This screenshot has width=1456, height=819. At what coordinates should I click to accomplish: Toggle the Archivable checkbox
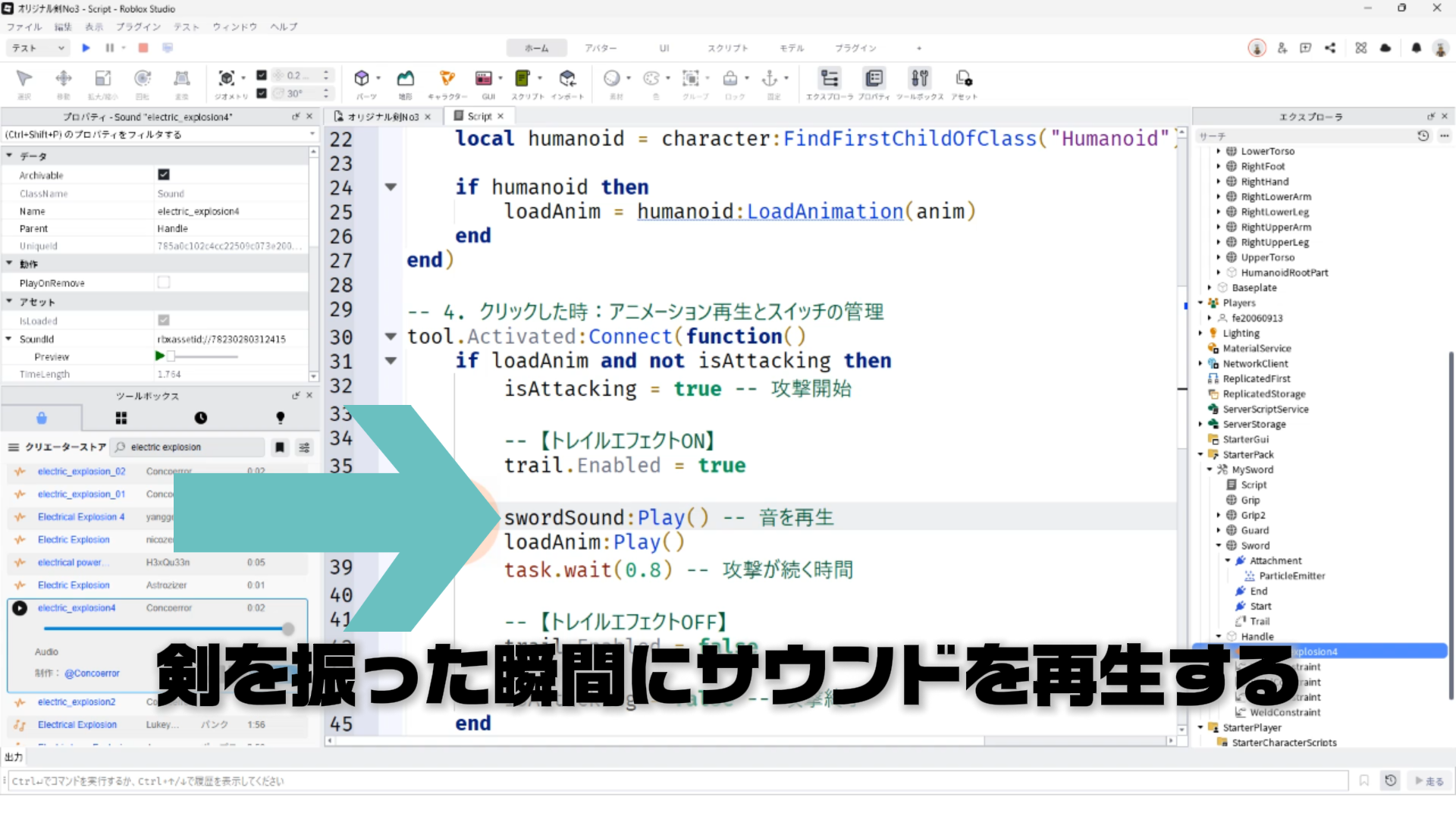tap(164, 174)
